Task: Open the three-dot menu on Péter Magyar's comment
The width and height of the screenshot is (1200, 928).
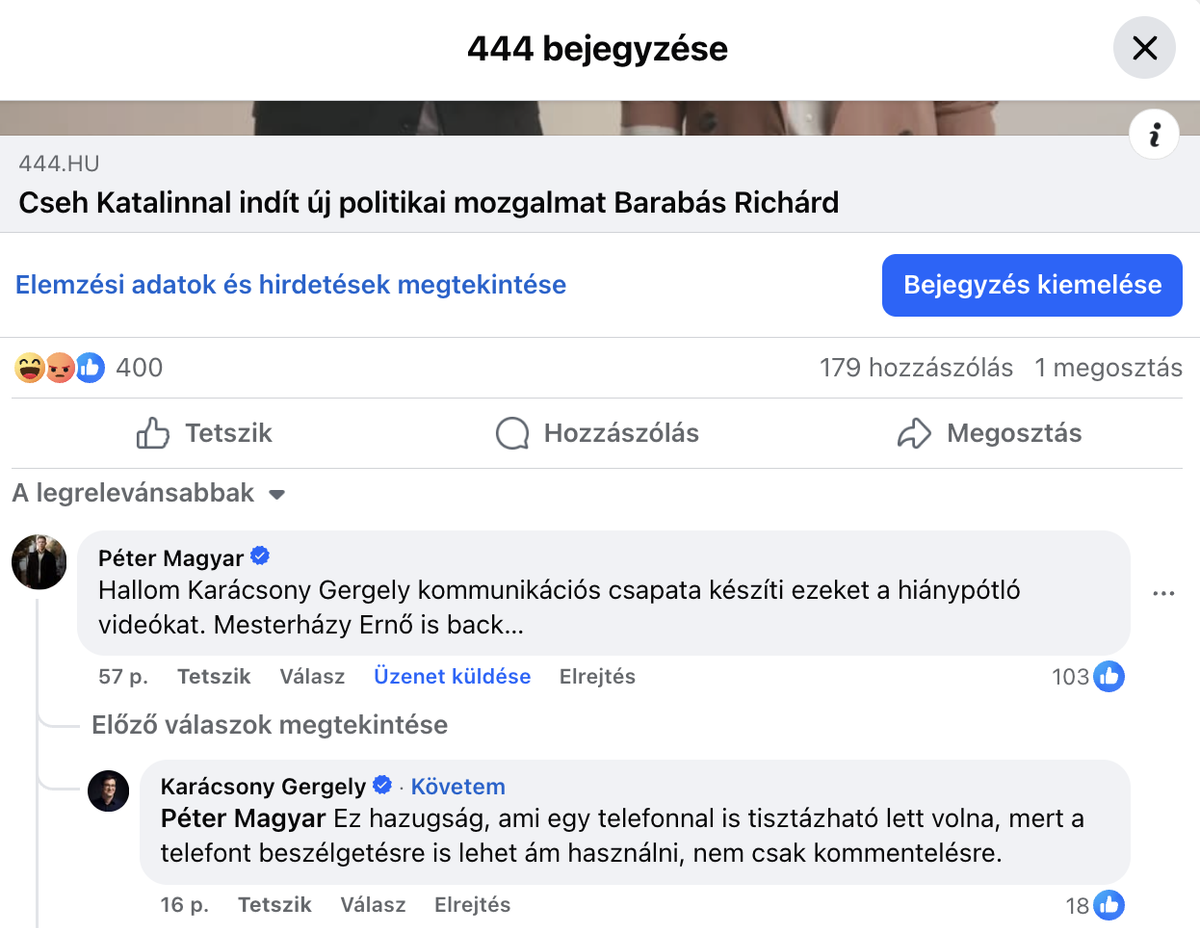Action: [x=1163, y=593]
